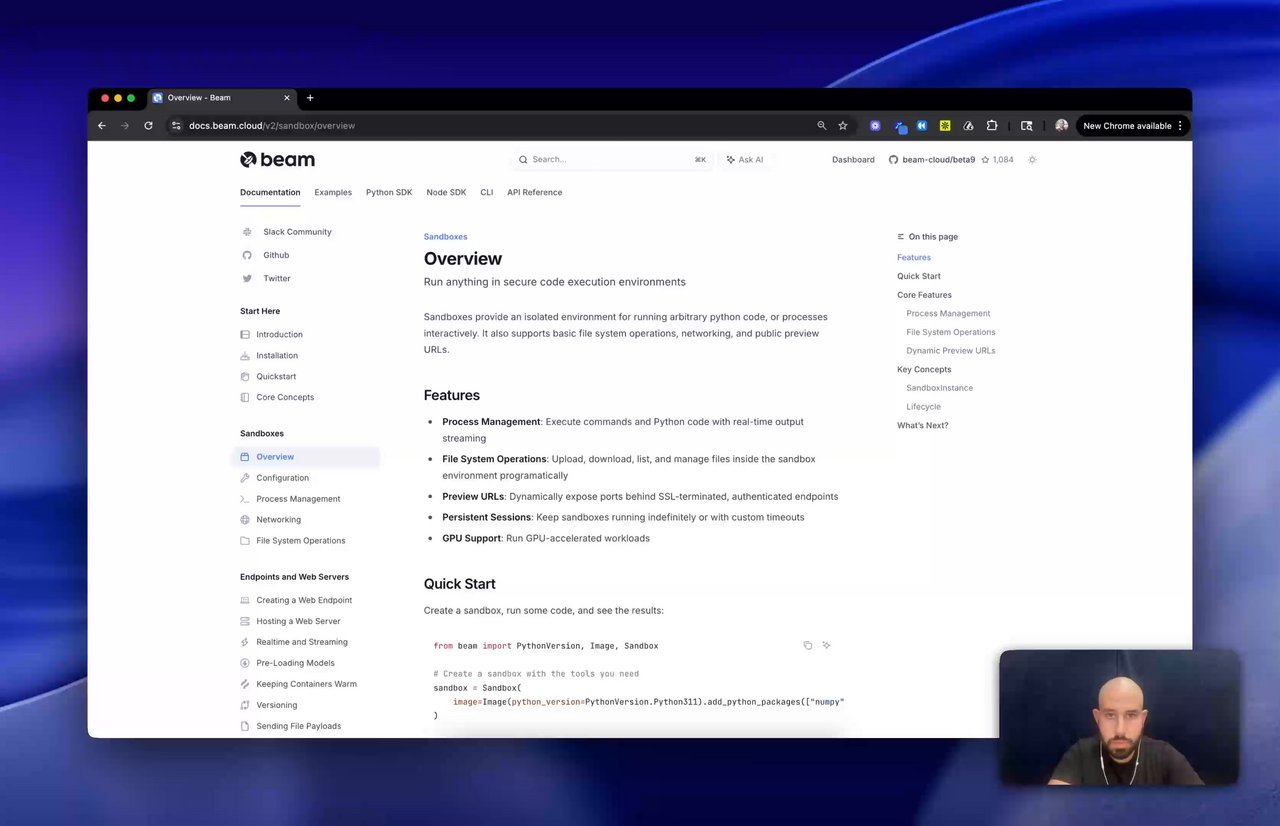Screen dimensions: 1280x826
Task: Open a new browser tab with plus
Action: [x=310, y=98]
